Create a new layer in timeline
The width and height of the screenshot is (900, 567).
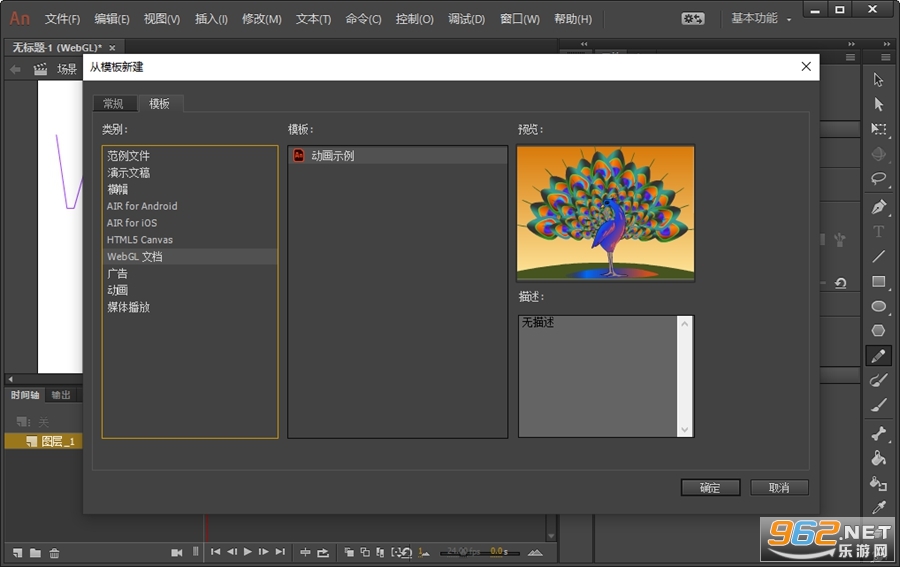click(18, 553)
